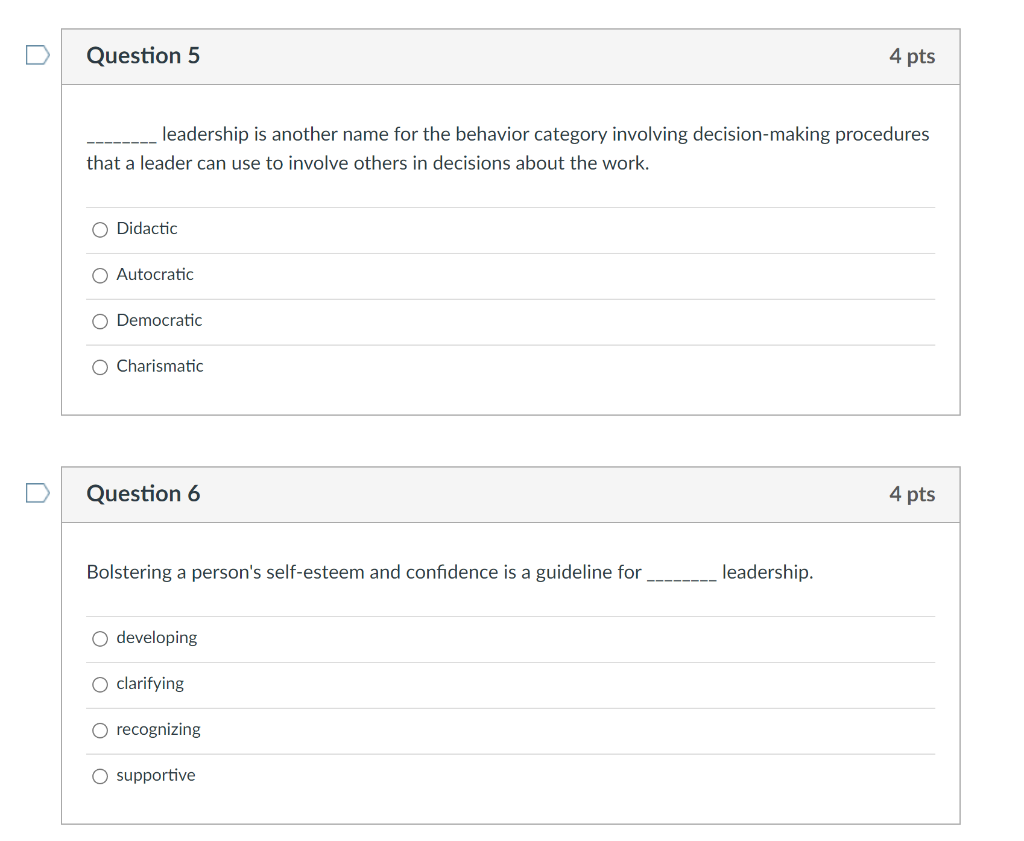Flag Question 6 with bookmark icon

click(x=37, y=493)
